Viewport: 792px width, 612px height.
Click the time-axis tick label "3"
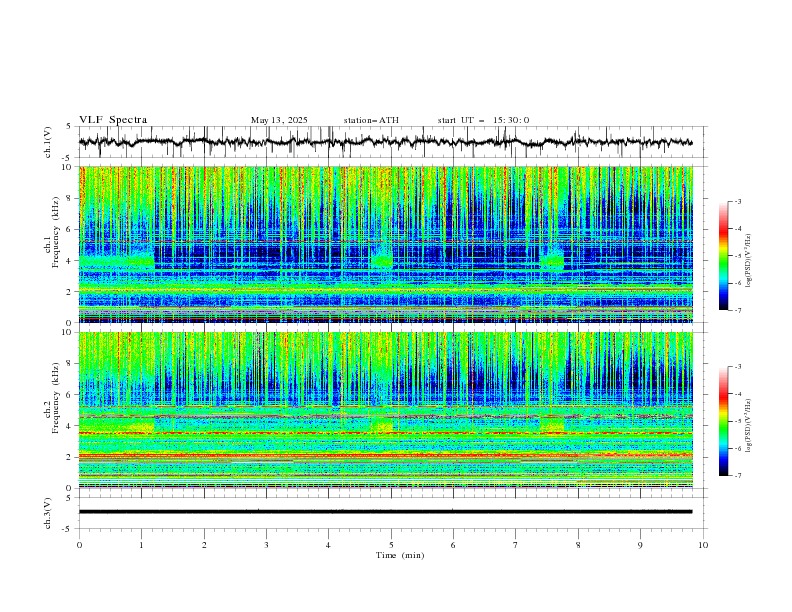pos(266,545)
